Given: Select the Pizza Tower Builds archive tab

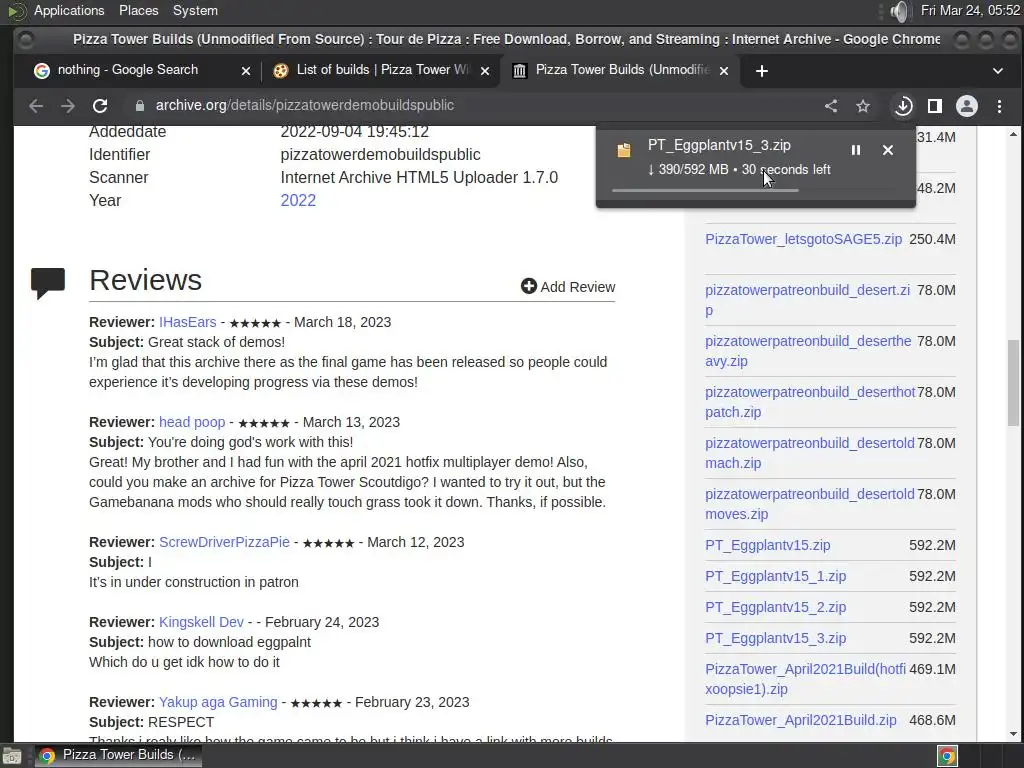Looking at the screenshot, I should [x=619, y=71].
